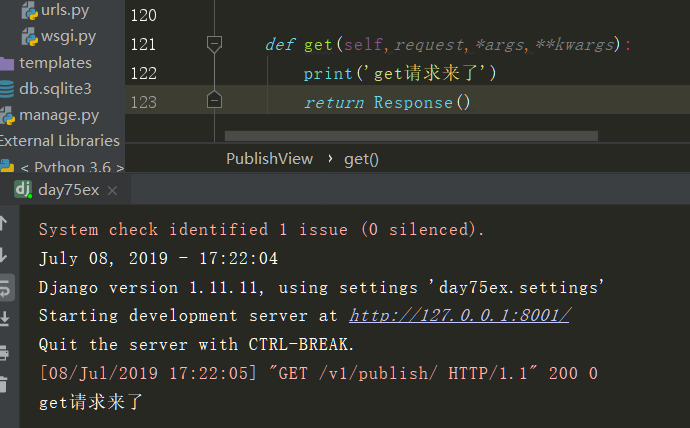Expand the External Libraries node
Image resolution: width=690 pixels, height=428 pixels.
[60, 140]
